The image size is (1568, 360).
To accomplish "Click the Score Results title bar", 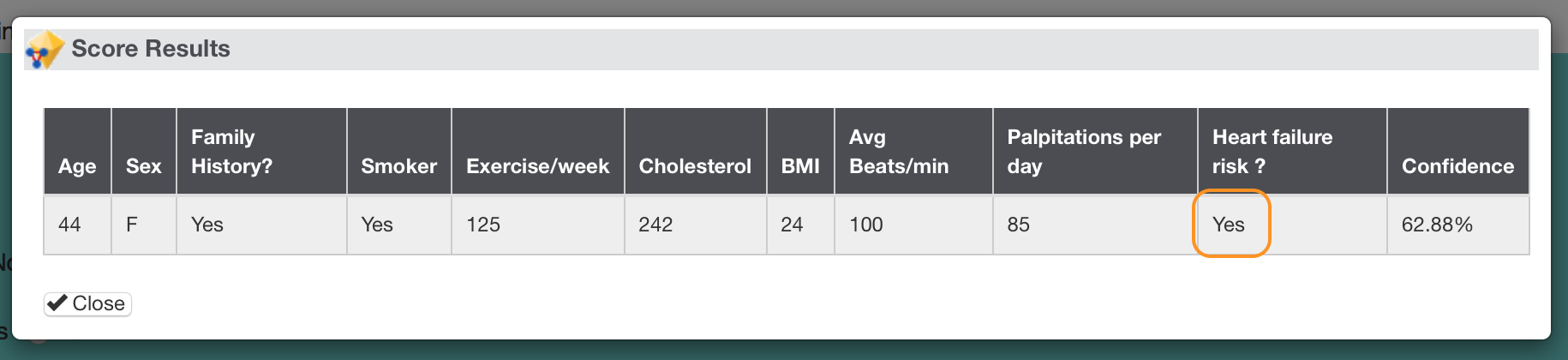I will [x=781, y=50].
